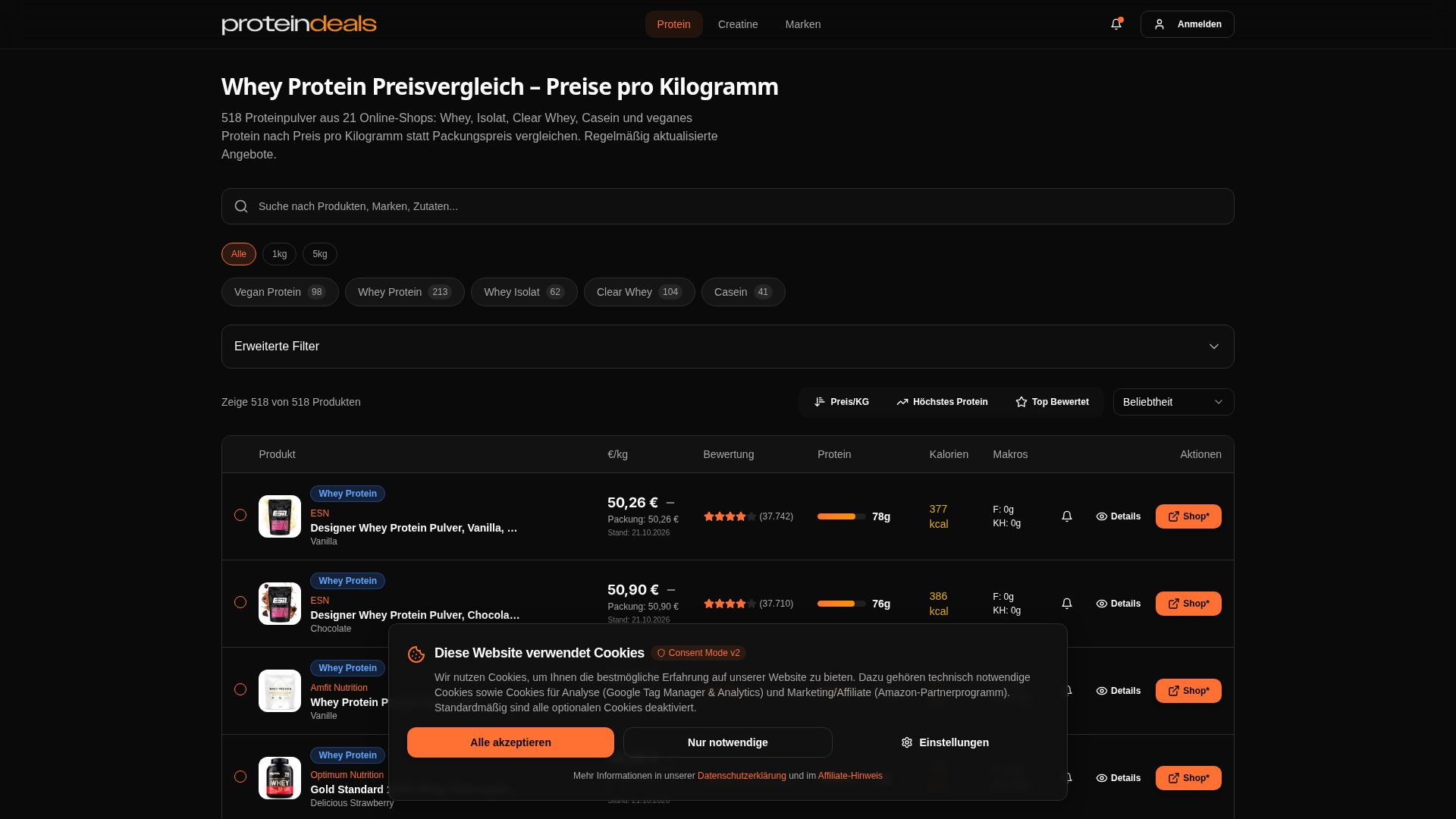Focus the product search field
Image resolution: width=1456 pixels, height=819 pixels.
pyautogui.click(x=728, y=206)
